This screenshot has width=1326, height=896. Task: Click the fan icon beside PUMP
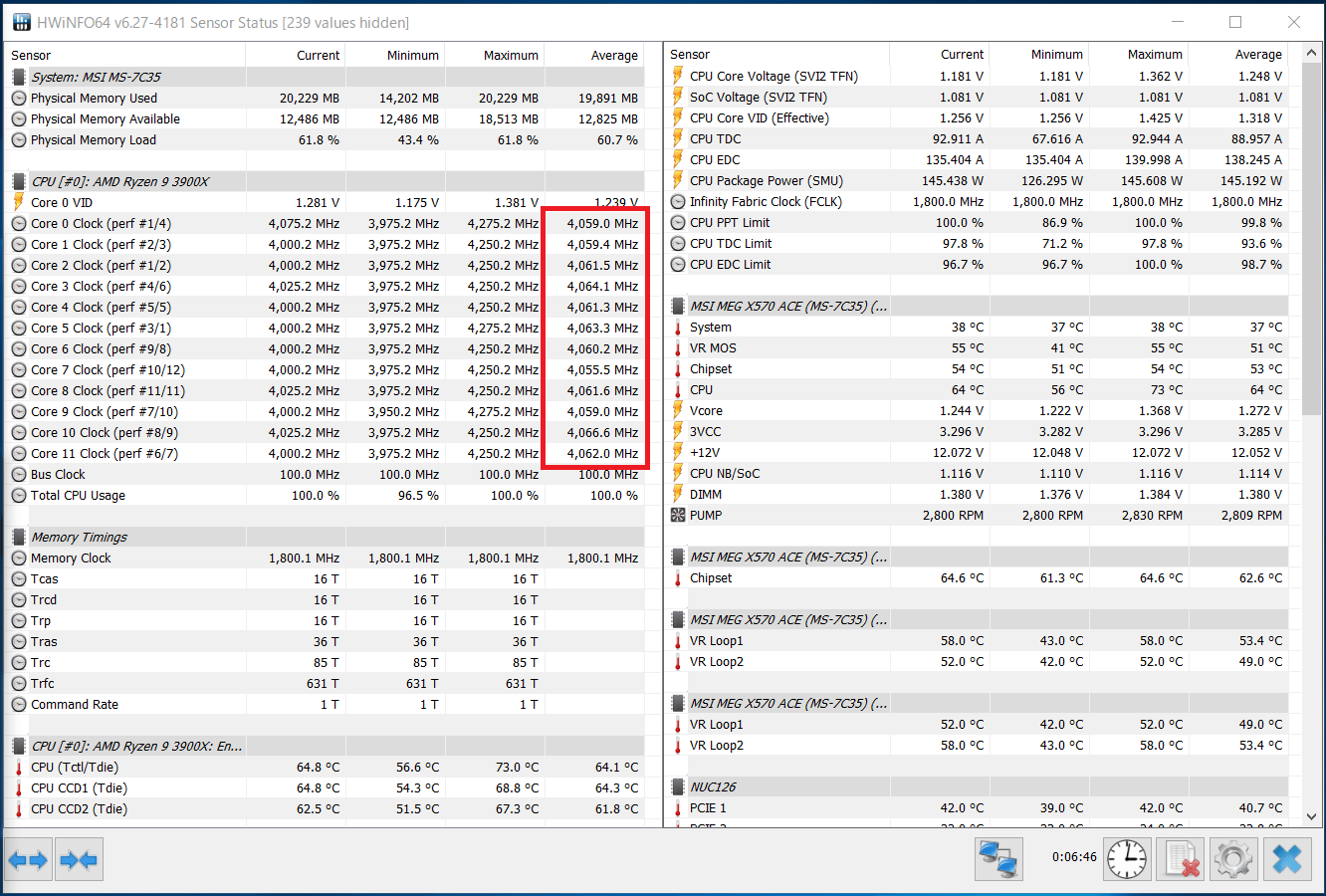[678, 515]
